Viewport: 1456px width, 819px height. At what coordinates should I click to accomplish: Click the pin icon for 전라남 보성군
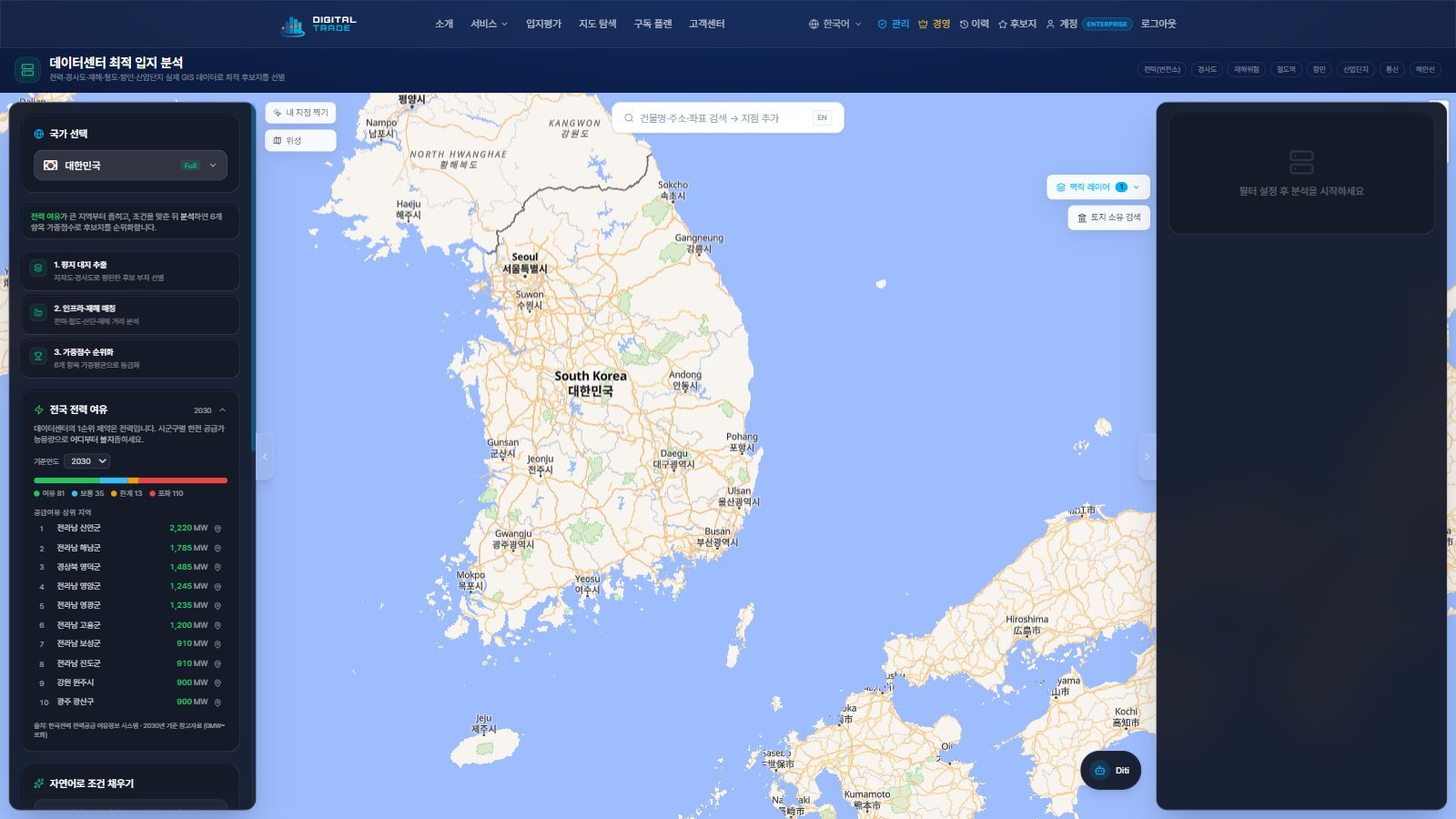217,644
